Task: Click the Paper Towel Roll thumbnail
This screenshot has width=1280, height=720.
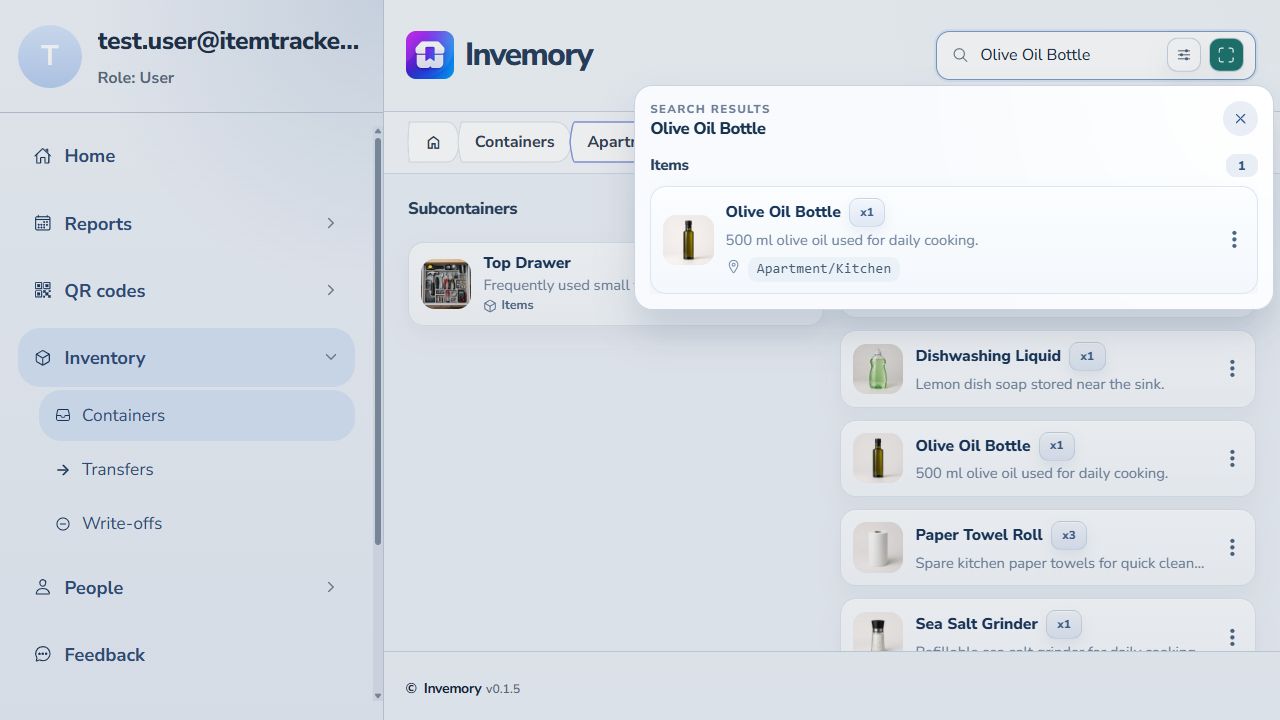Action: point(878,547)
